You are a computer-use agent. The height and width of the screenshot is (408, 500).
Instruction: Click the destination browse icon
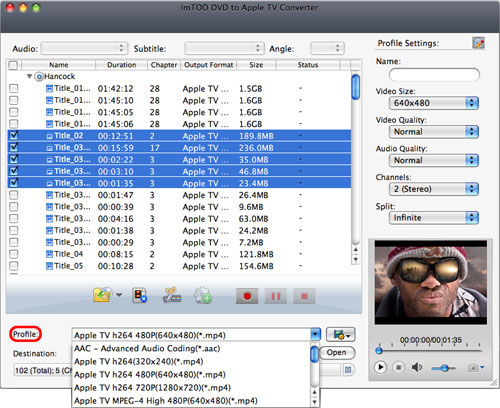point(348,370)
